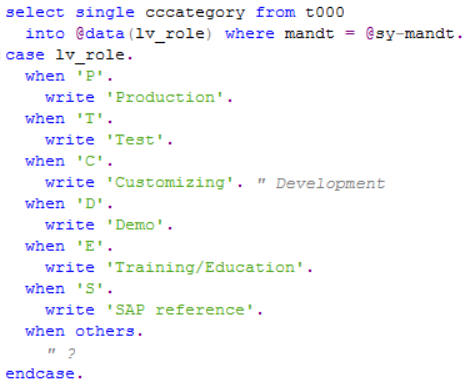Click the string 'Production'
The height and width of the screenshot is (385, 467).
165,98
